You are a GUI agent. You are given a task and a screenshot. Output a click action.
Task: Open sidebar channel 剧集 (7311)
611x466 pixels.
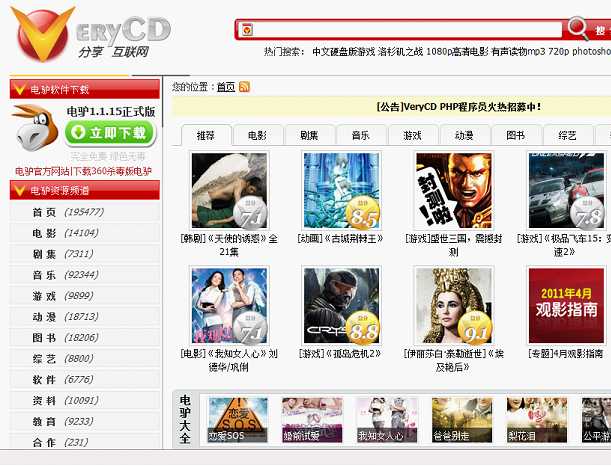tap(85, 254)
